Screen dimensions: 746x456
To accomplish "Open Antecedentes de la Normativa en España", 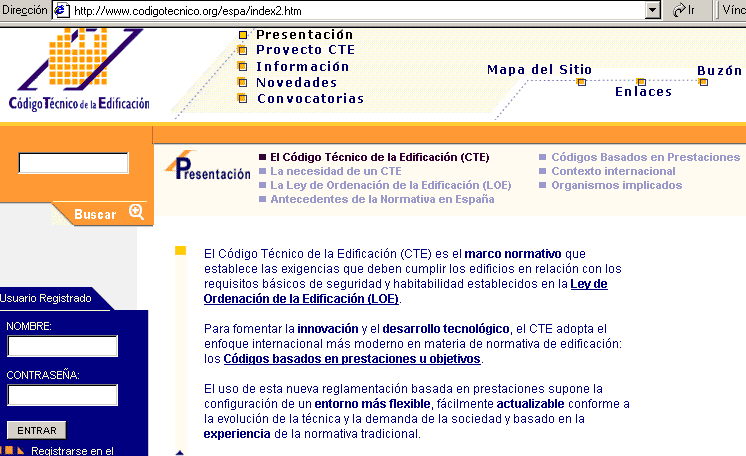I will click(x=382, y=199).
